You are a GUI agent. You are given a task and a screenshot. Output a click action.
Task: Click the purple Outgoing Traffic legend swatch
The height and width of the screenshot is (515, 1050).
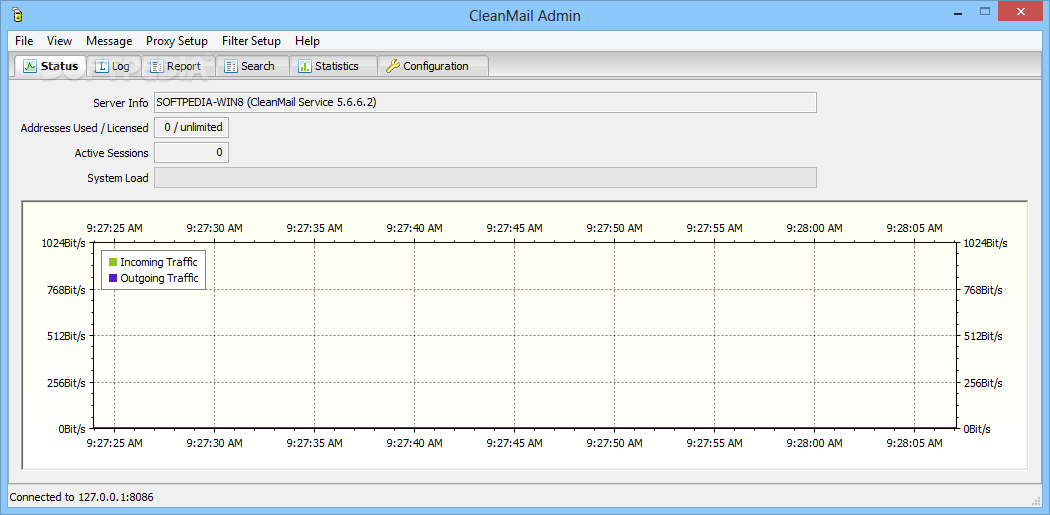(112, 278)
